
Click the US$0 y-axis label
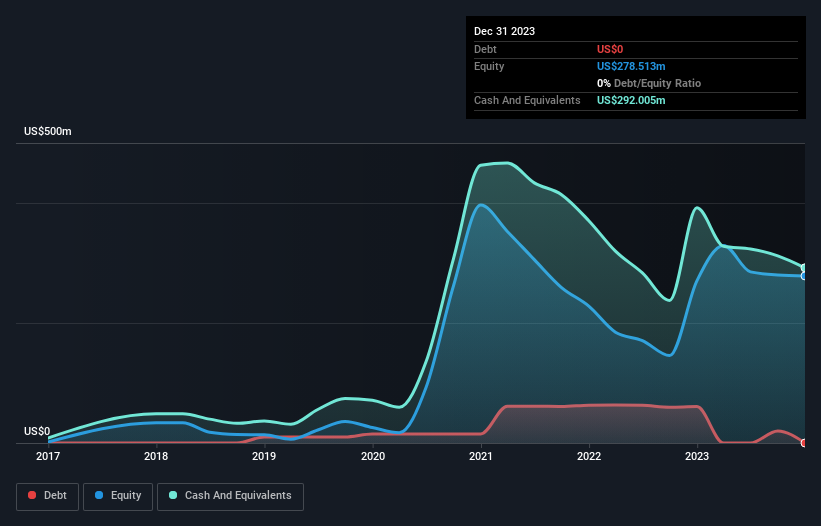pos(37,431)
